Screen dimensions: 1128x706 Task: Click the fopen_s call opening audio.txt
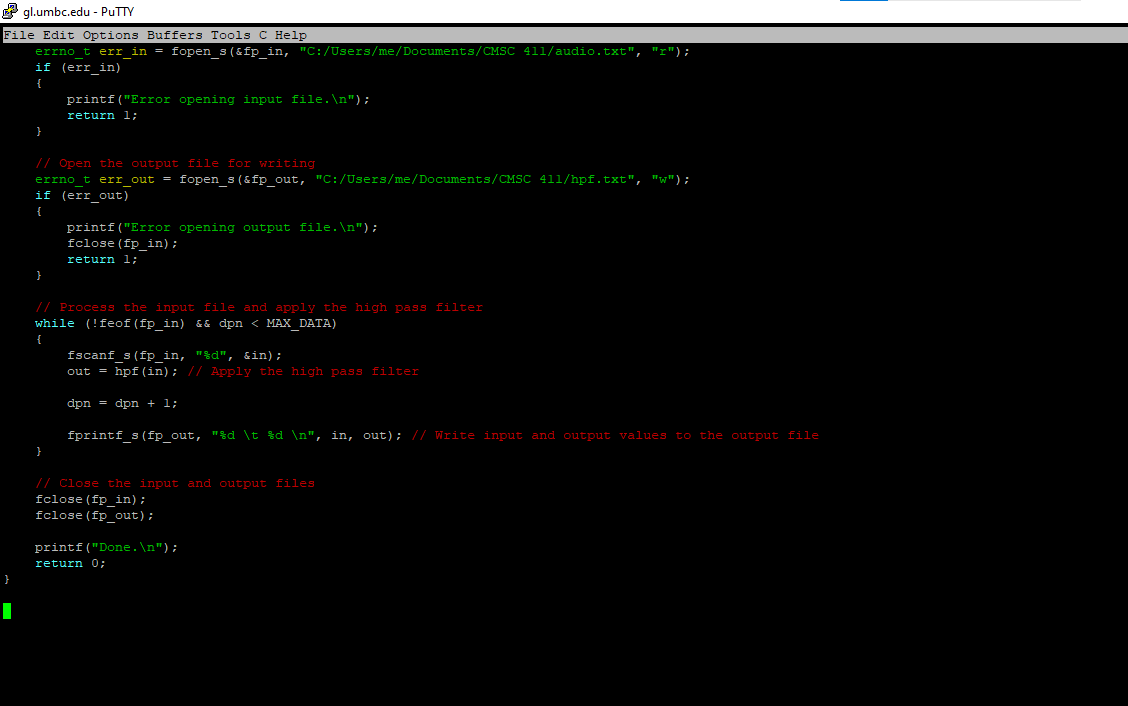click(200, 50)
